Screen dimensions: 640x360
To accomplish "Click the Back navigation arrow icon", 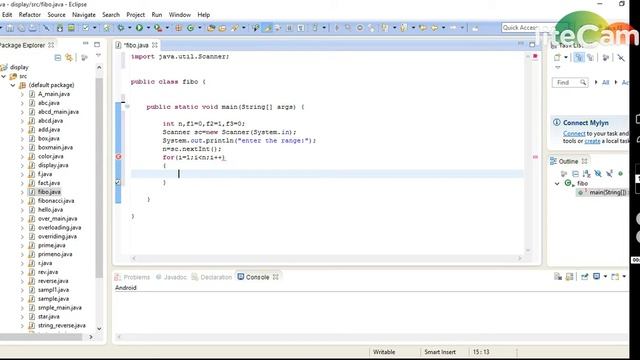I will (x=435, y=28).
